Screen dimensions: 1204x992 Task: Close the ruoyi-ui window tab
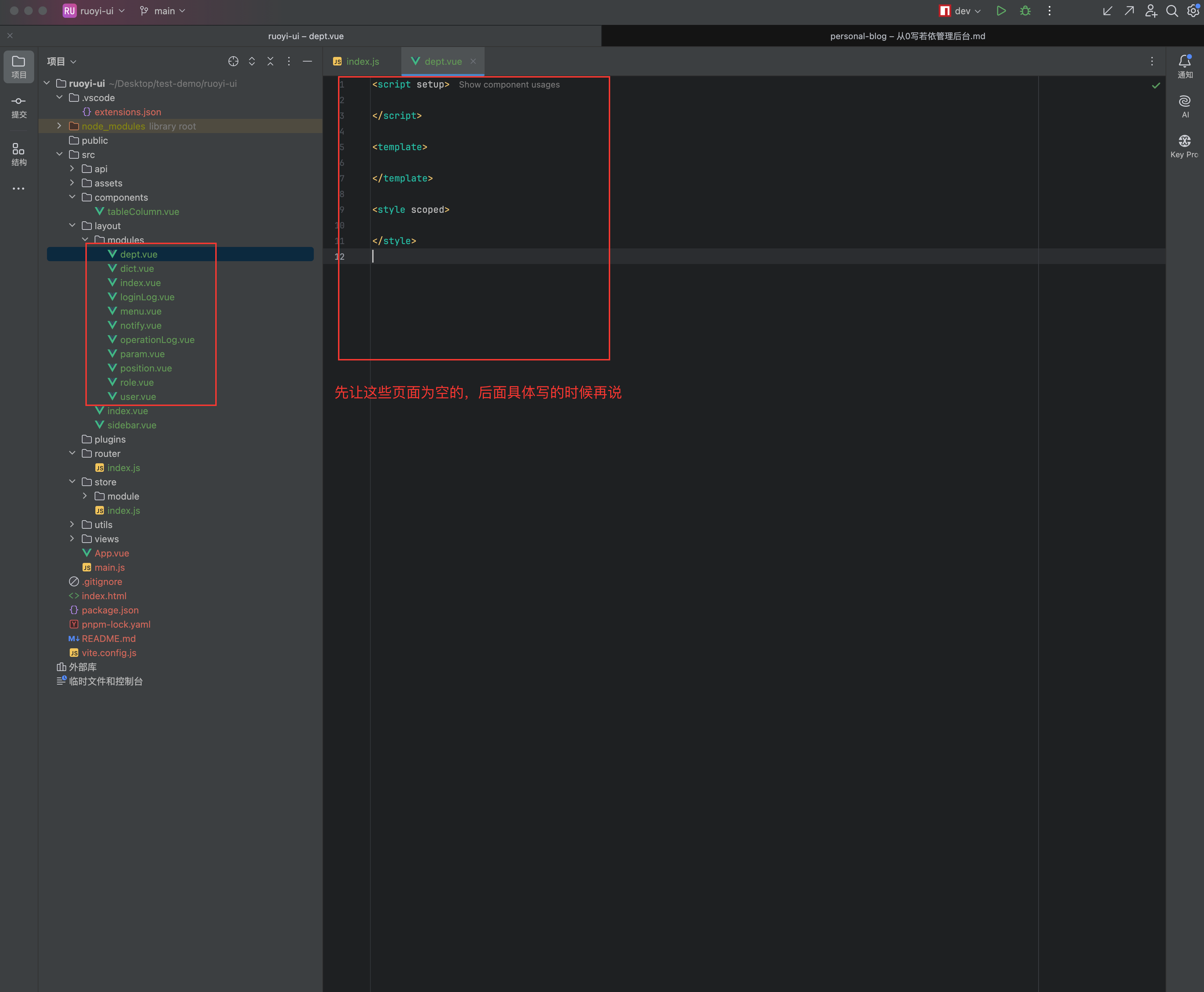[x=10, y=36]
